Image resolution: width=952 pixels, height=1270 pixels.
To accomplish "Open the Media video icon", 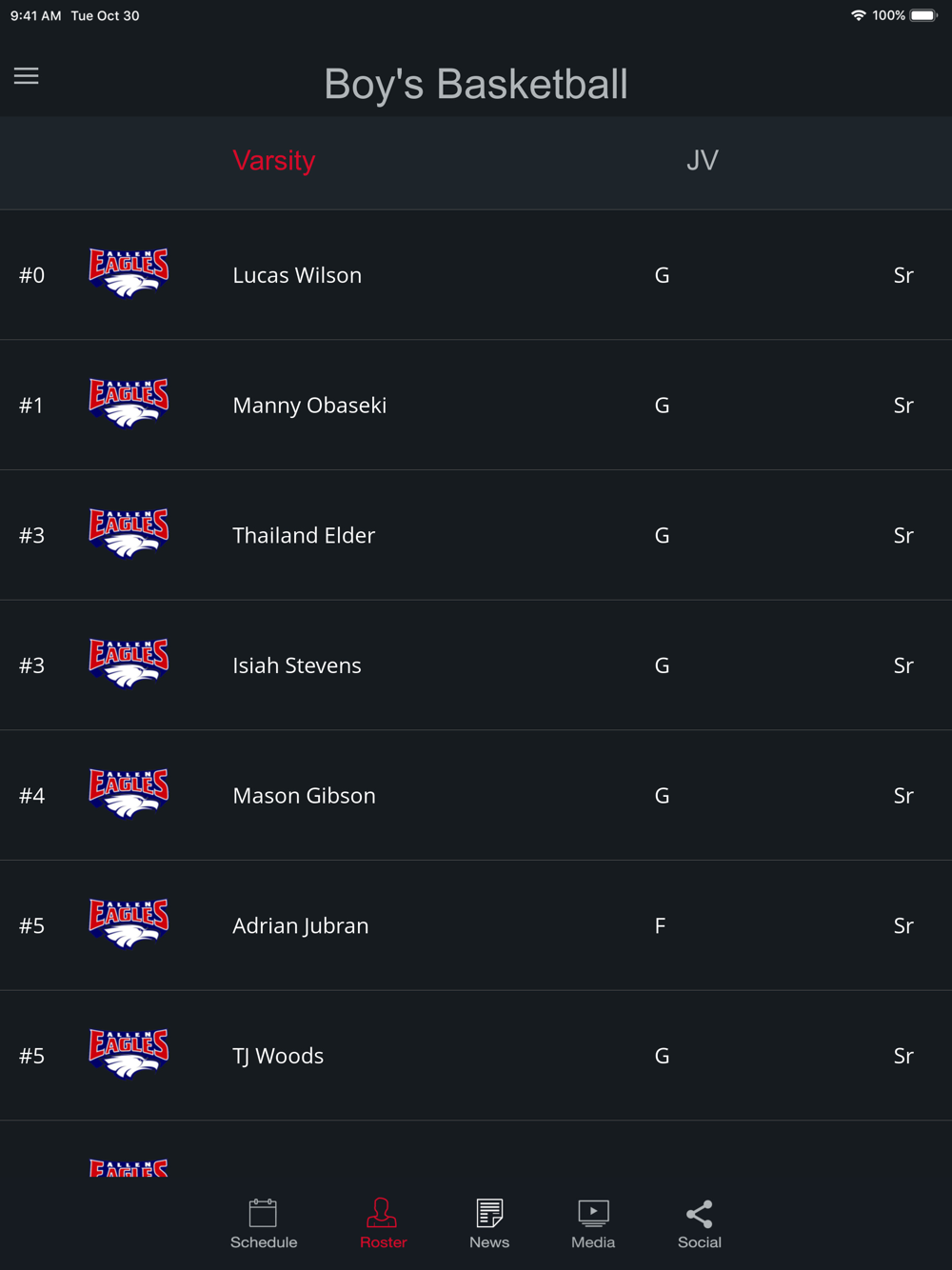I will (593, 1214).
